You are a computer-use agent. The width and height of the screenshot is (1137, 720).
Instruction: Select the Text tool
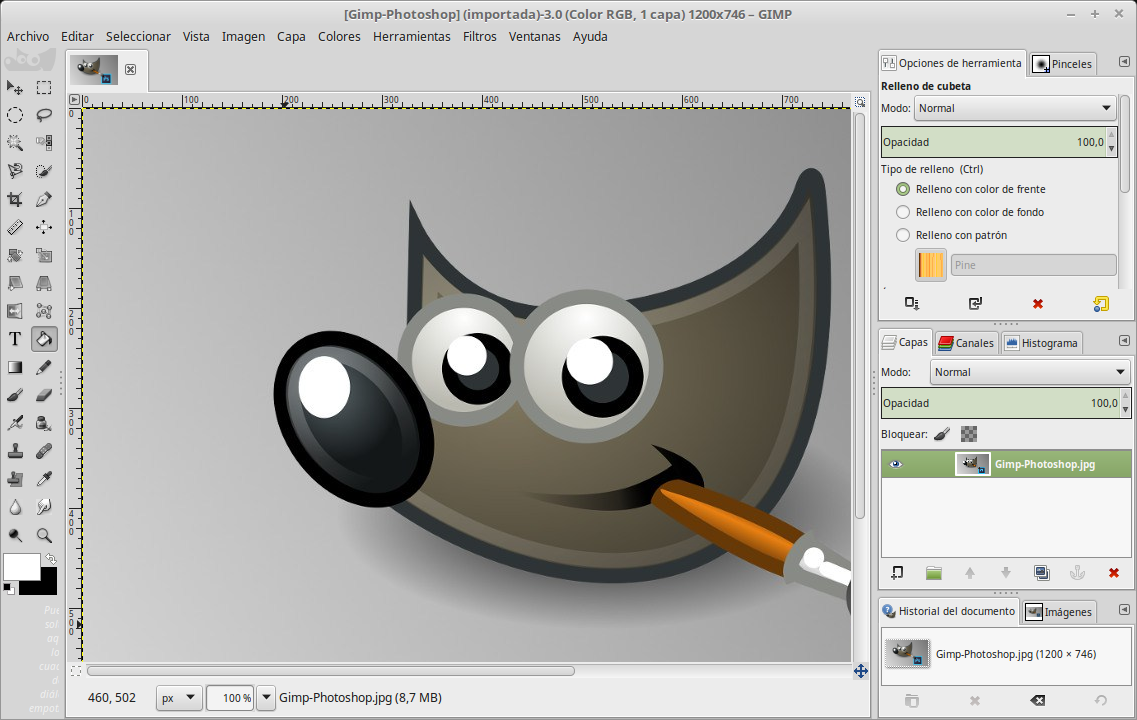(15, 339)
